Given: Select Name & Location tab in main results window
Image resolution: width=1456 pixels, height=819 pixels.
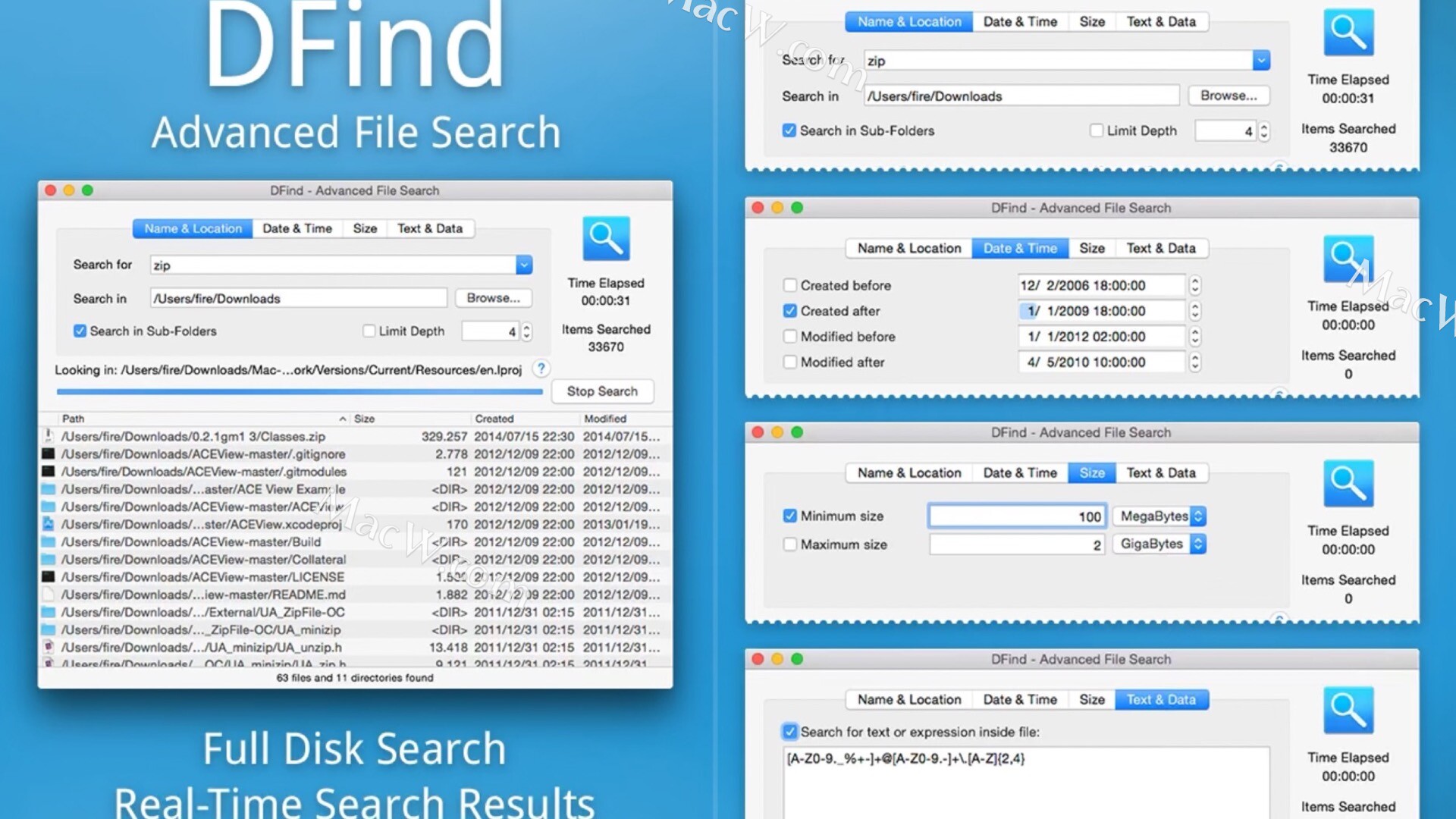Looking at the screenshot, I should point(193,228).
